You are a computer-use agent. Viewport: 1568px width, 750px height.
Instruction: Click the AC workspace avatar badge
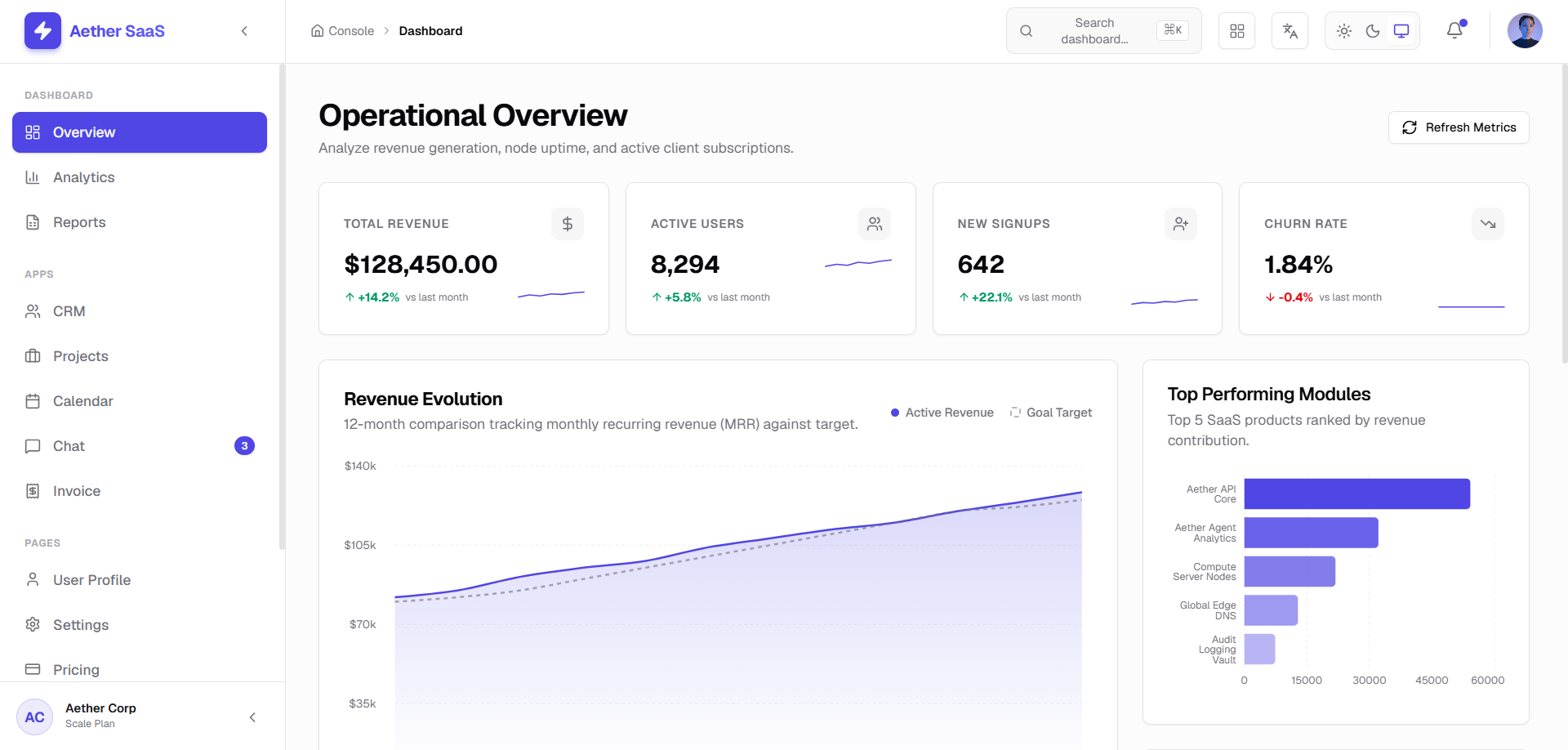pyautogui.click(x=34, y=717)
